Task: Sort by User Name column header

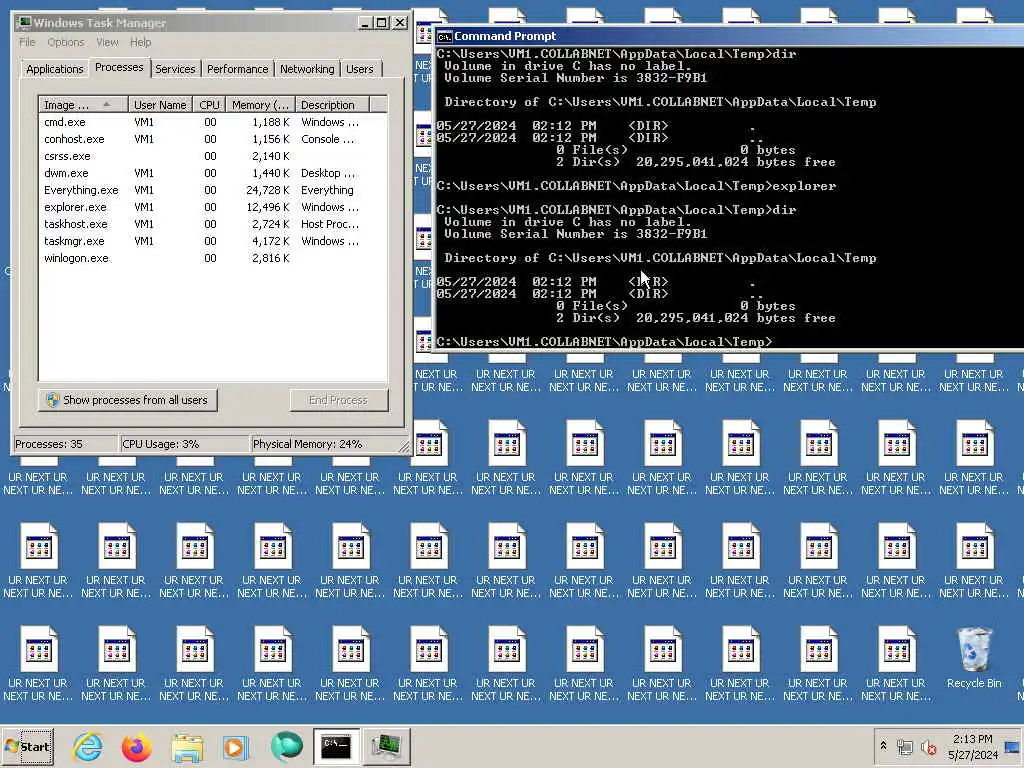Action: tap(160, 104)
